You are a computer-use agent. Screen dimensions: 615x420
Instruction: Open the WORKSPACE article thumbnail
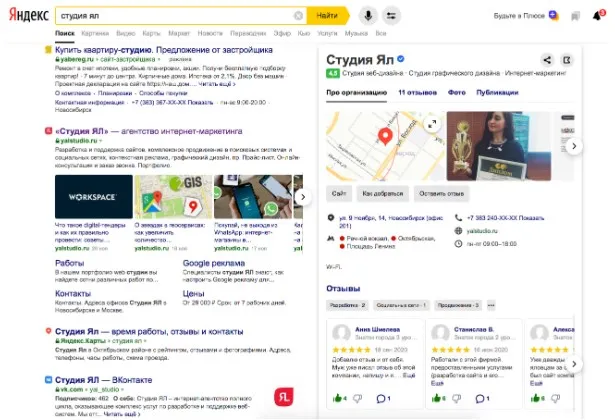[x=94, y=196]
